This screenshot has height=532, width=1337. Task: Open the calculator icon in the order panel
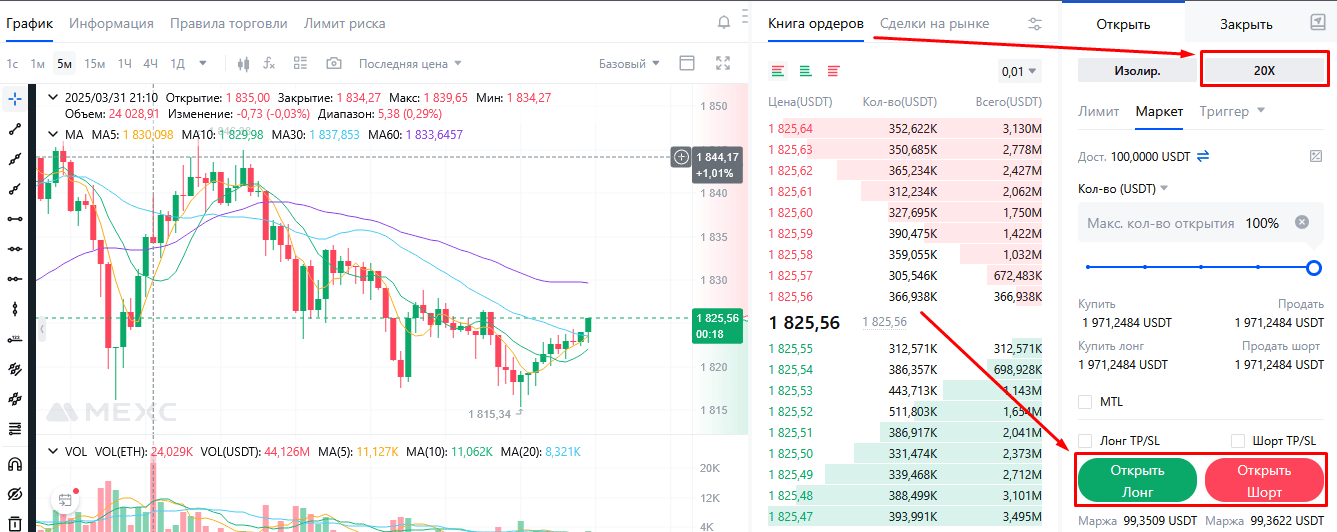point(1316,156)
